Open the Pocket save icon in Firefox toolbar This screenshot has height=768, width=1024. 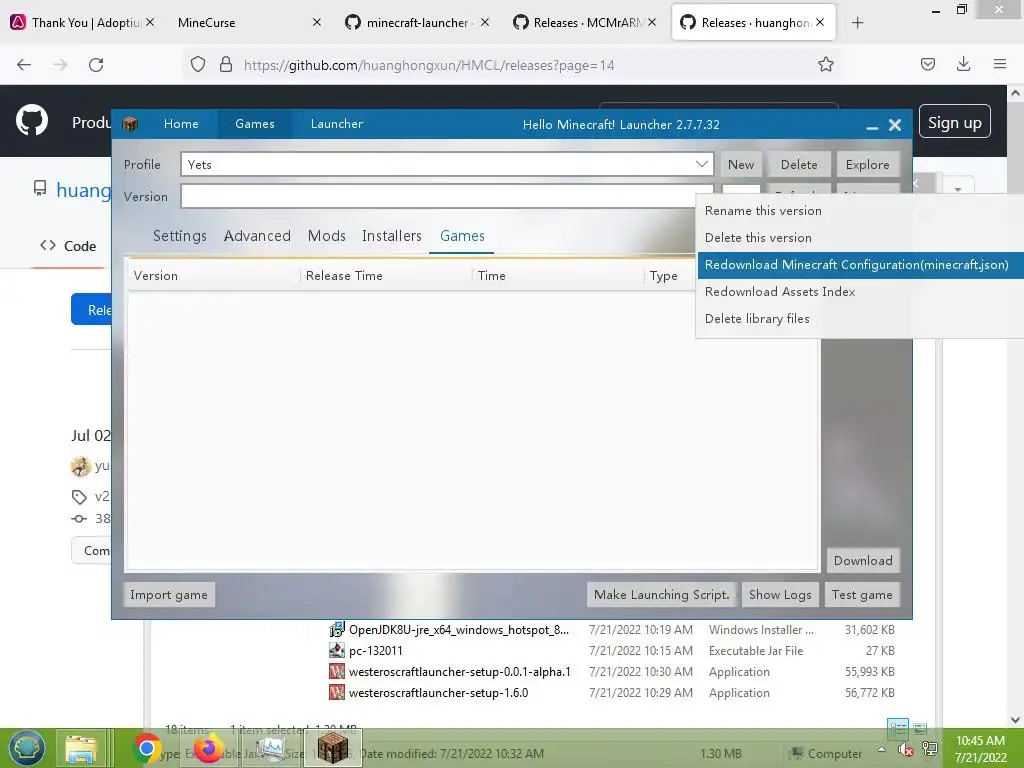(927, 64)
